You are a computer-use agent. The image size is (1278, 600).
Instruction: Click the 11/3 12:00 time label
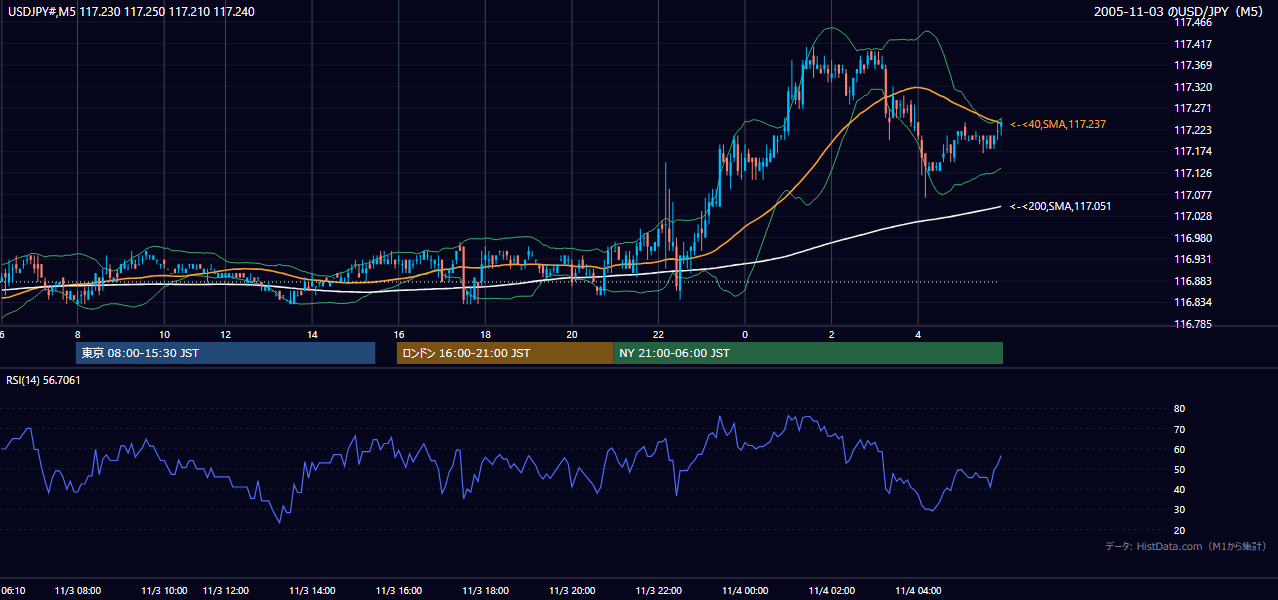click(227, 590)
